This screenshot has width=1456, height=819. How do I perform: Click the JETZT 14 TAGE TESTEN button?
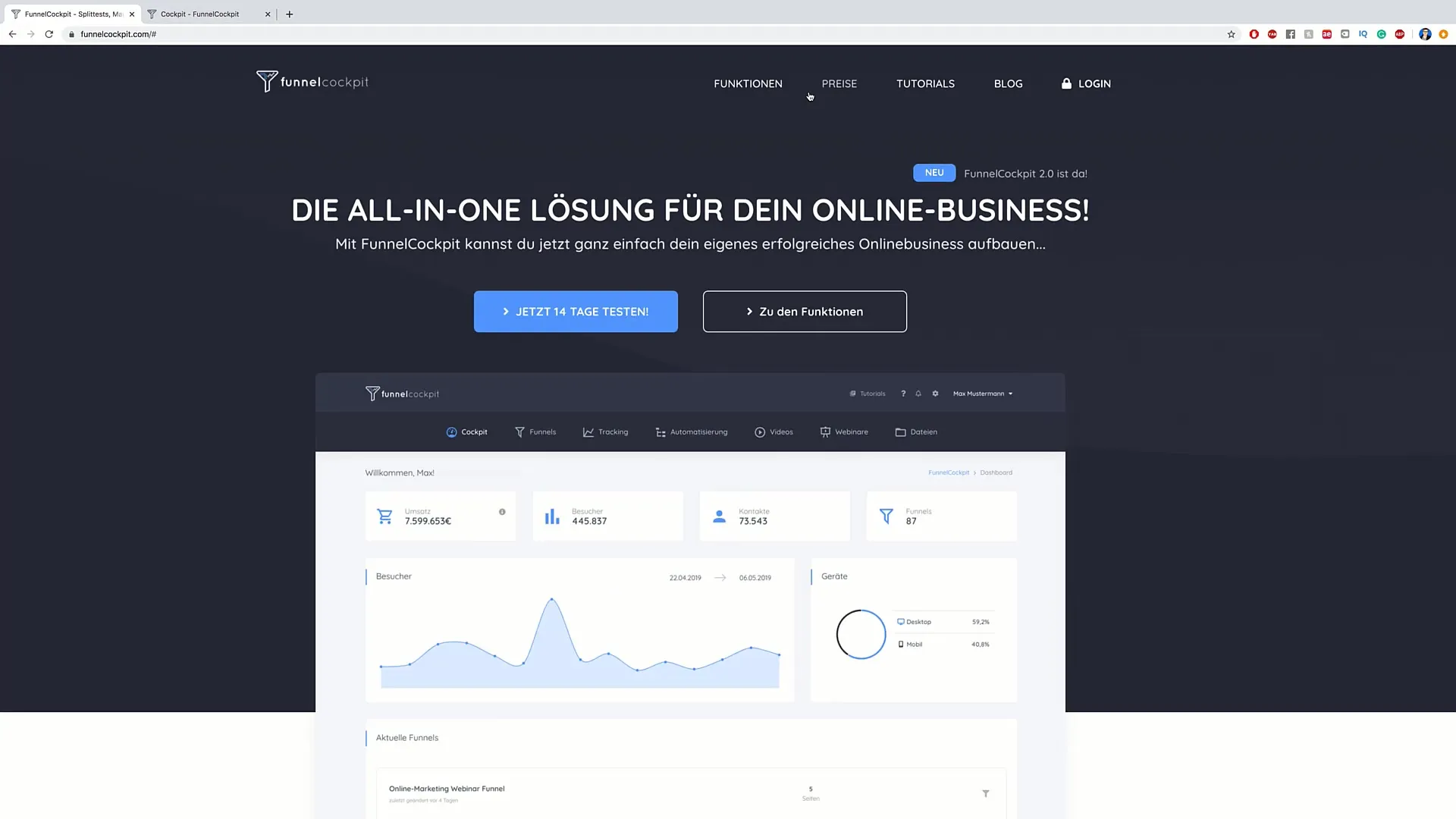tap(576, 311)
